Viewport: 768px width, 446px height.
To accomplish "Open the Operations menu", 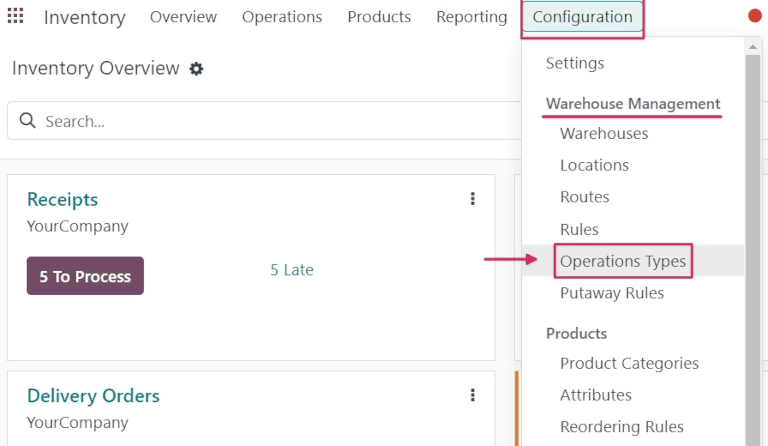I will [x=282, y=17].
